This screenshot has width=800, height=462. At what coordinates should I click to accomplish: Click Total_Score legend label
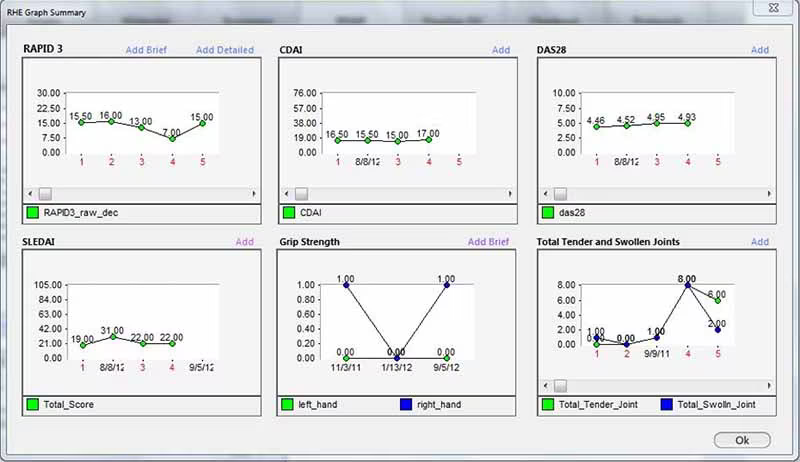point(68,404)
